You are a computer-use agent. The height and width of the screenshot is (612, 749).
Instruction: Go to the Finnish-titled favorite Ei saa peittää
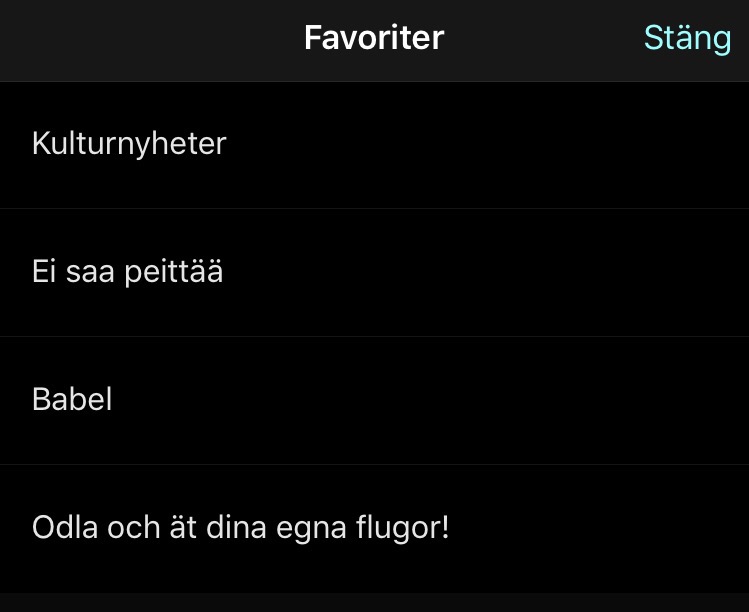pos(127,272)
